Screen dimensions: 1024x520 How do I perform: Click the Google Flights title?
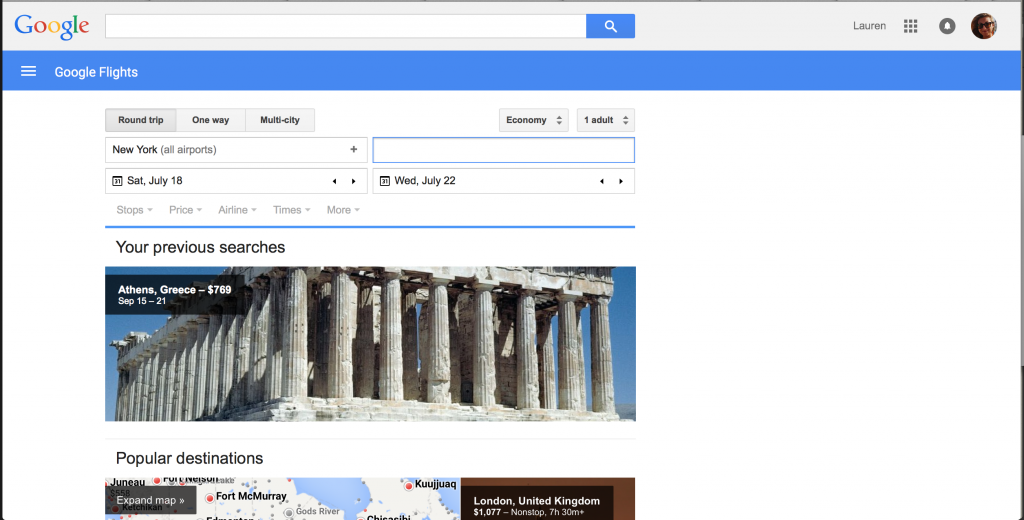click(96, 72)
